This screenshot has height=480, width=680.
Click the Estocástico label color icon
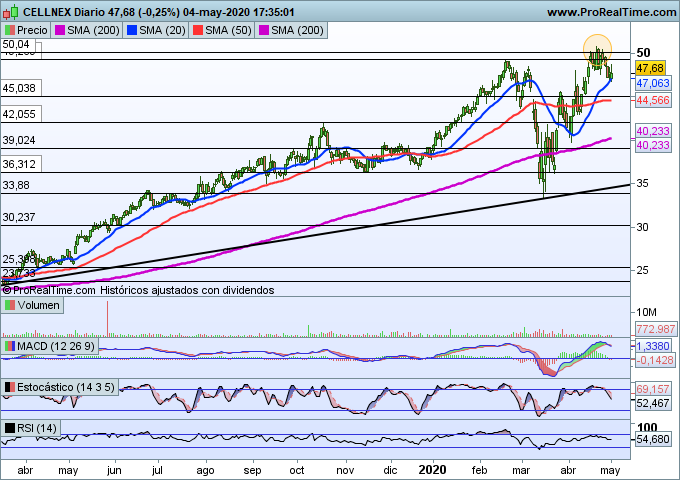pos(10,387)
